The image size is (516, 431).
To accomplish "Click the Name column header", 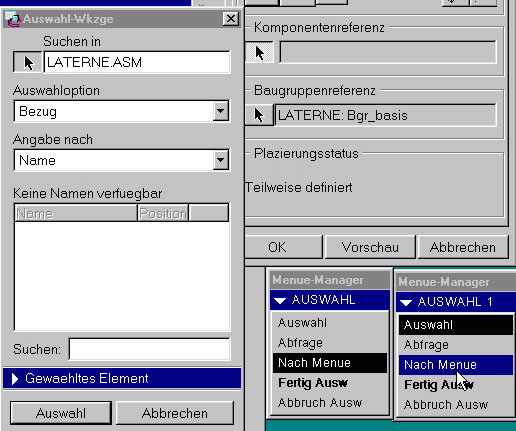I will (x=76, y=213).
